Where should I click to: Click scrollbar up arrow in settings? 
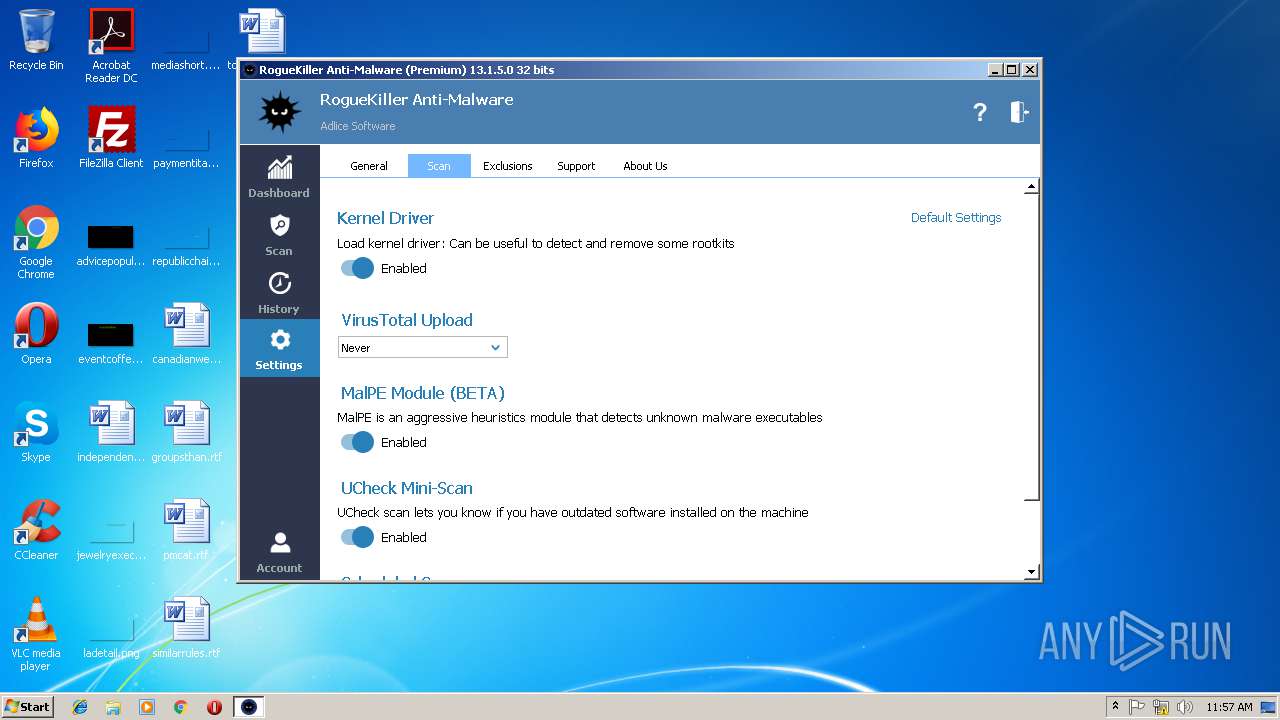[1032, 187]
